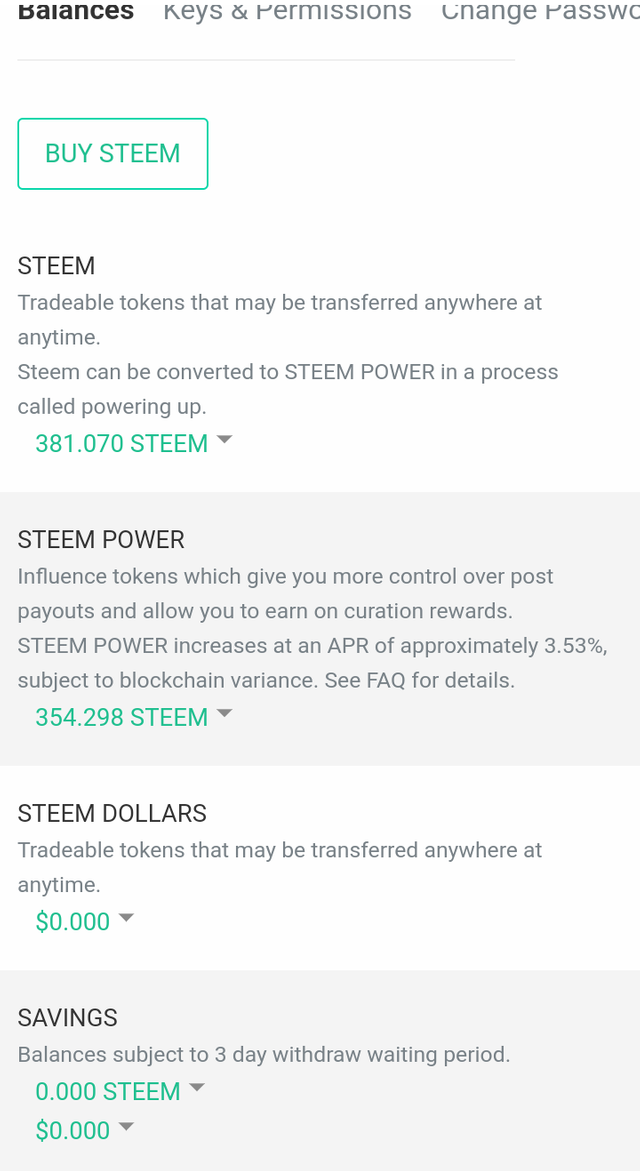Click the caret arrow beside 381.070 STEEM
The image size is (640, 1171).
coord(224,439)
